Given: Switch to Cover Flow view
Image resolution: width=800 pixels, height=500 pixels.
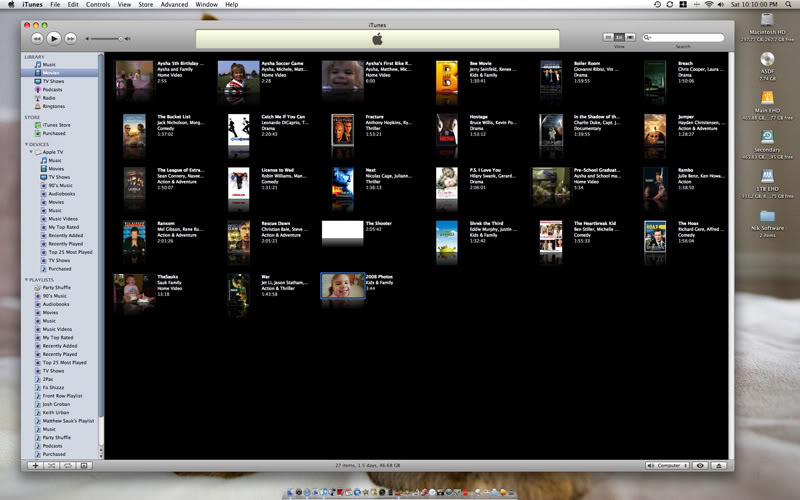Looking at the screenshot, I should coord(631,37).
